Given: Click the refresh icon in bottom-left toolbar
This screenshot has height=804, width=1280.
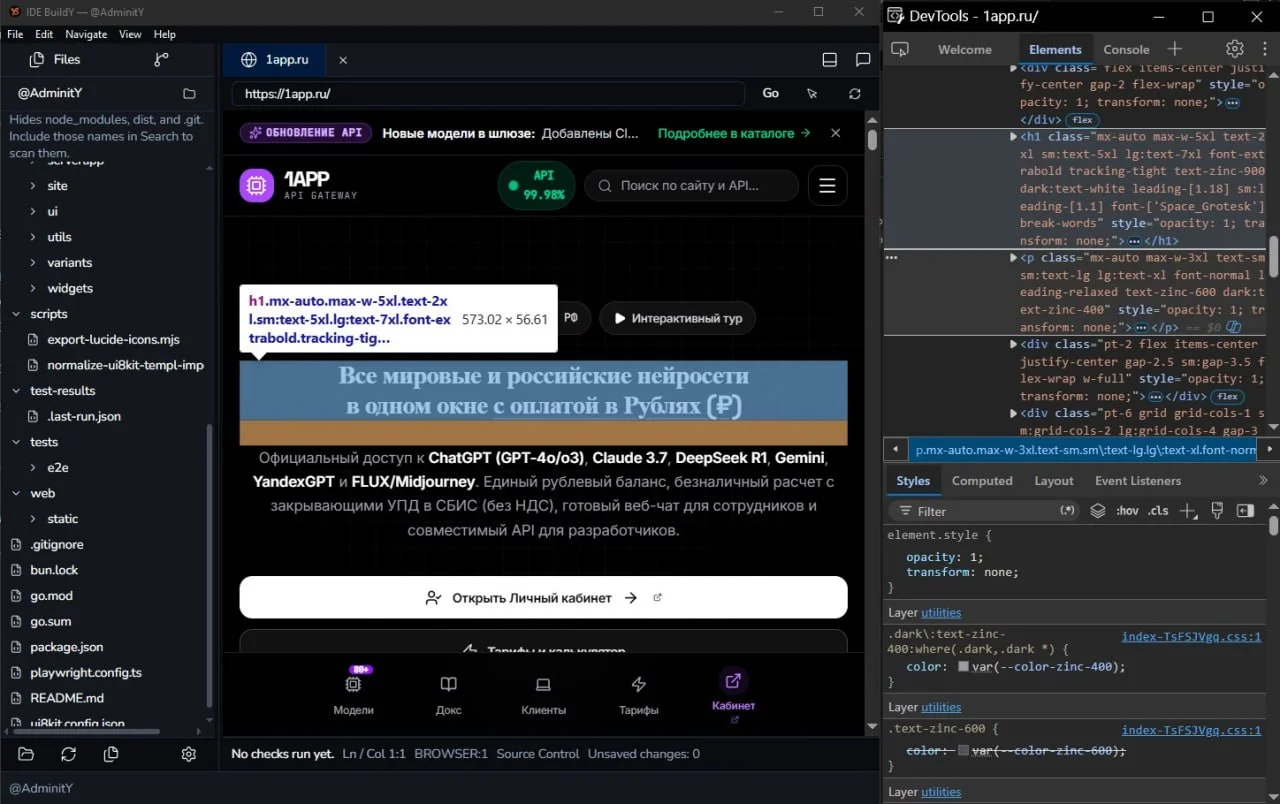Looking at the screenshot, I should [x=68, y=754].
